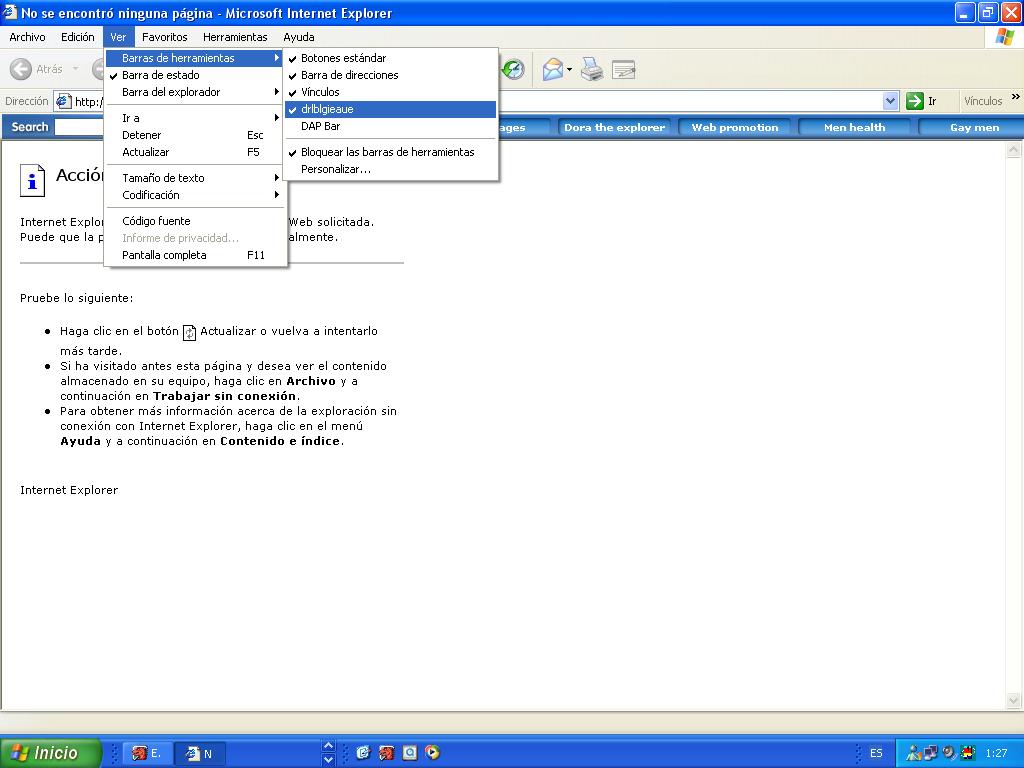1024x768 pixels.
Task: Open Personalizar… toolbar option
Action: (391, 169)
